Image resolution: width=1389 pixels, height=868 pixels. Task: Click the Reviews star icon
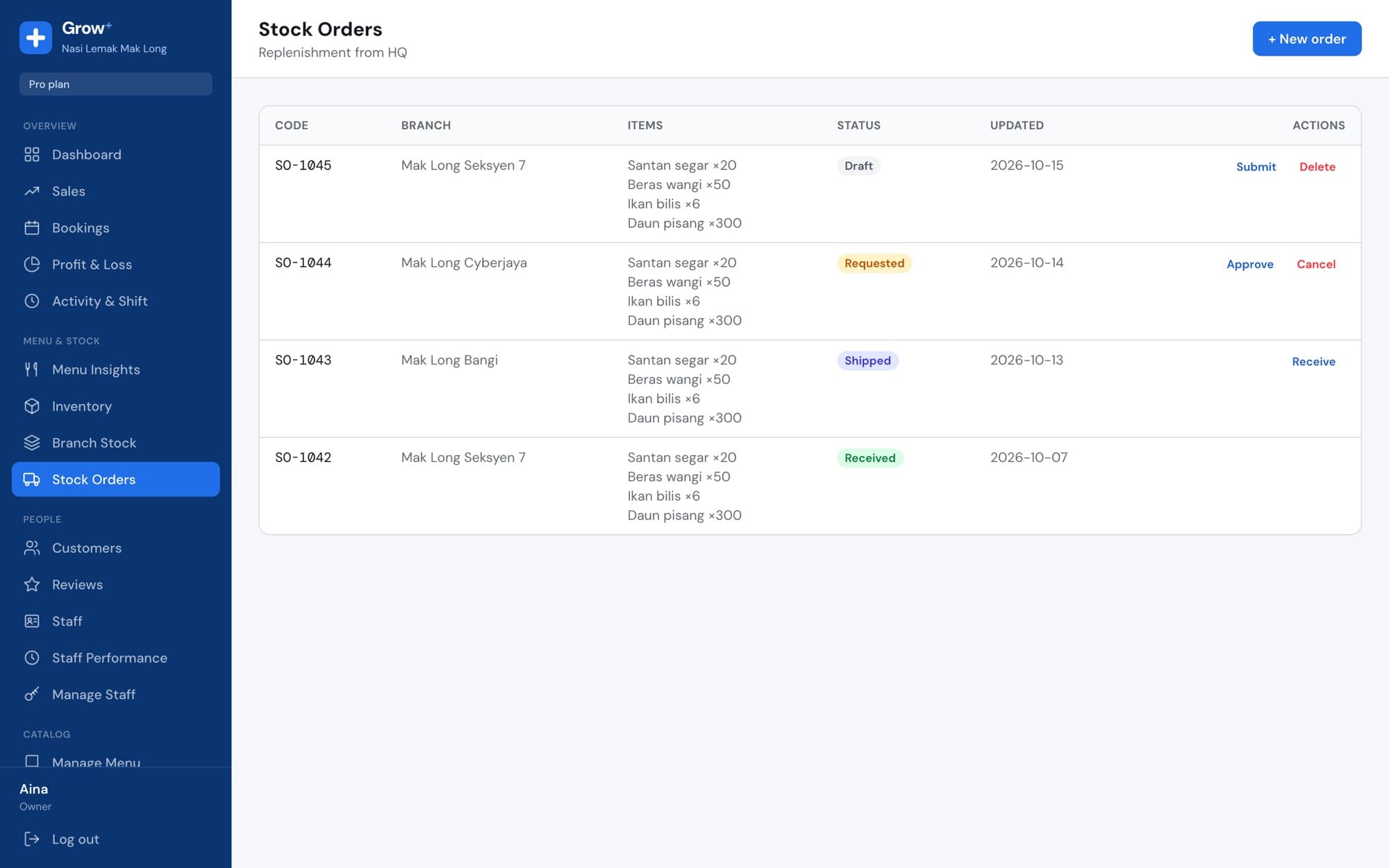coord(32,585)
